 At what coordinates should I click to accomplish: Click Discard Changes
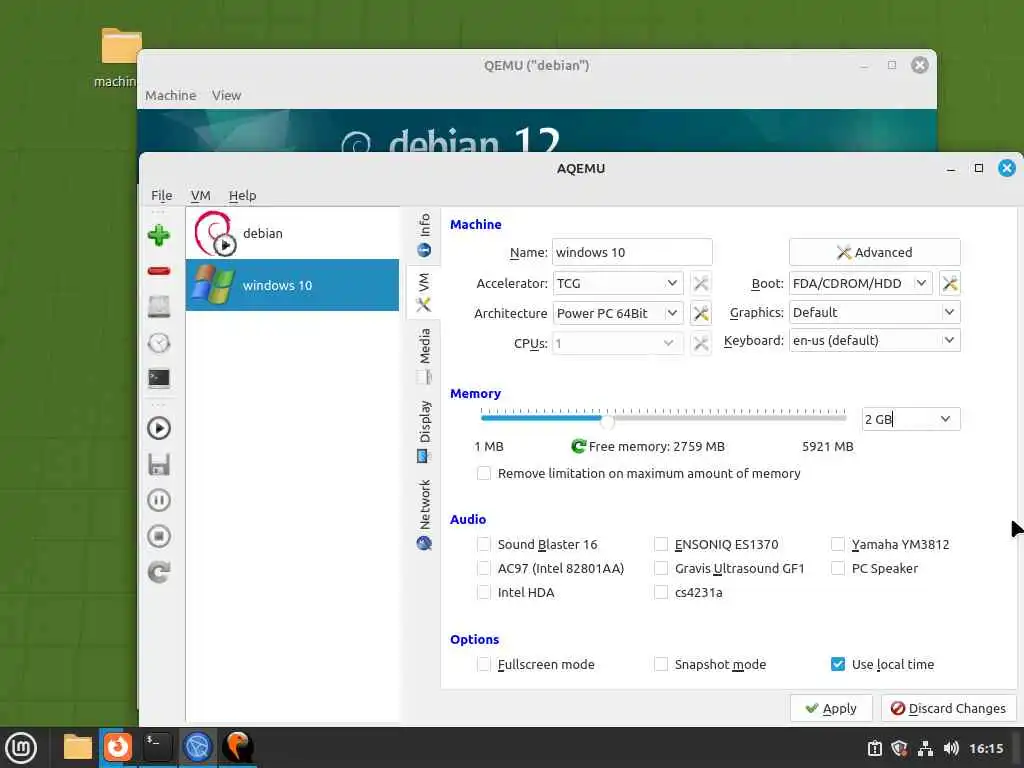pos(948,709)
